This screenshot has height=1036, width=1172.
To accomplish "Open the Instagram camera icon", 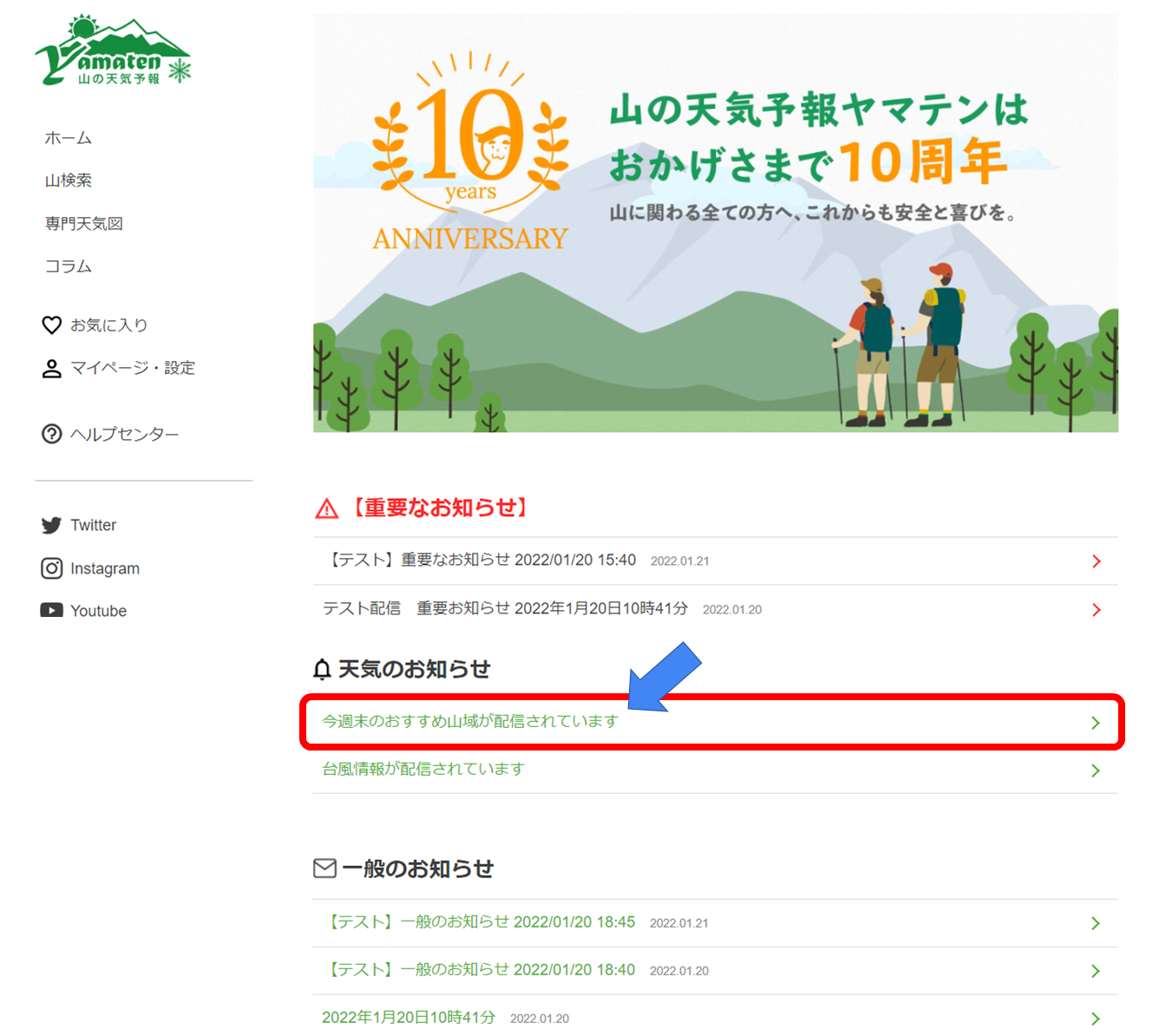I will (x=51, y=568).
